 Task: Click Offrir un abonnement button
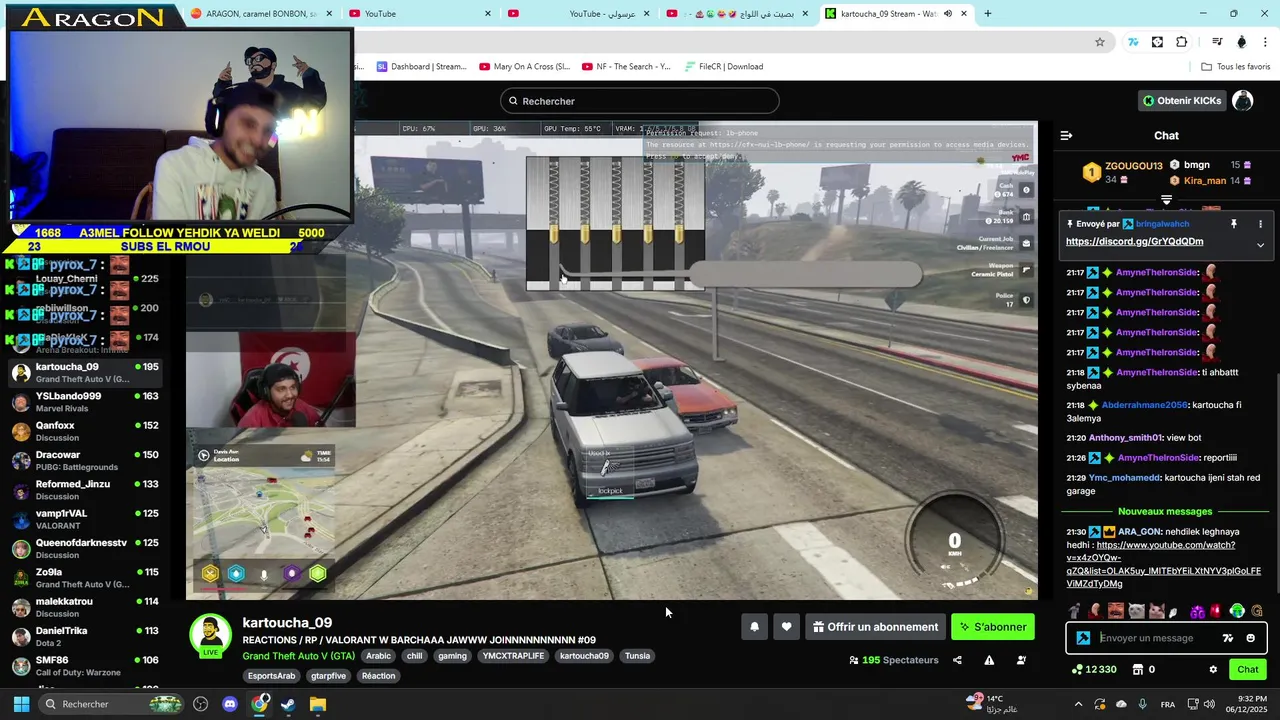(875, 627)
